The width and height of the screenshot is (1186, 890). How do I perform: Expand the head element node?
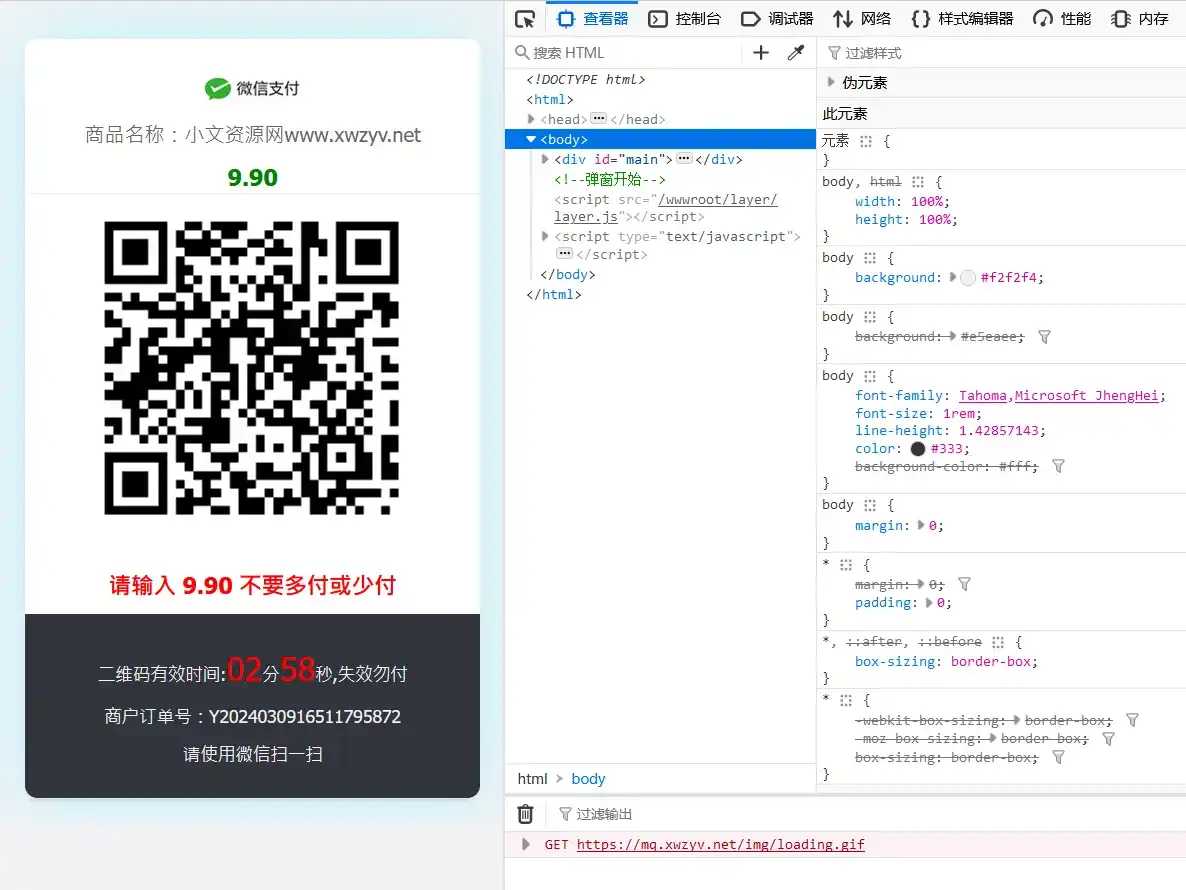(531, 119)
